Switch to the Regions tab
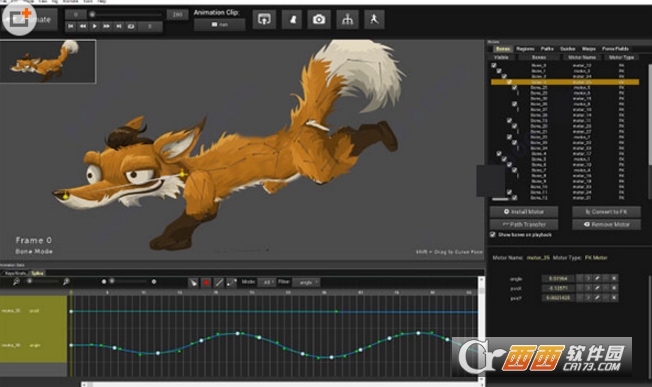652x387 pixels. (x=525, y=49)
